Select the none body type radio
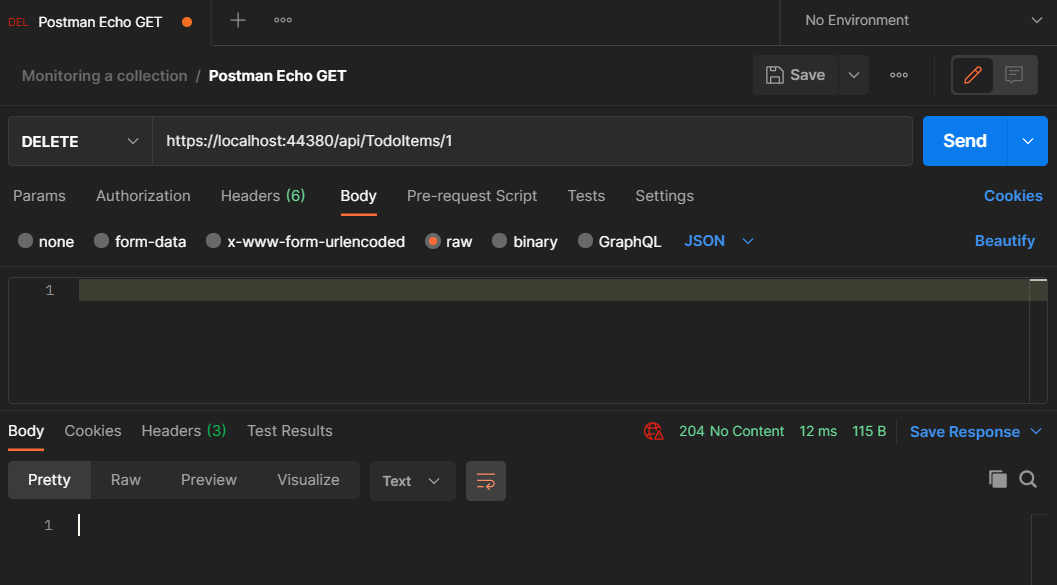This screenshot has height=585, width=1057. pyautogui.click(x=25, y=241)
